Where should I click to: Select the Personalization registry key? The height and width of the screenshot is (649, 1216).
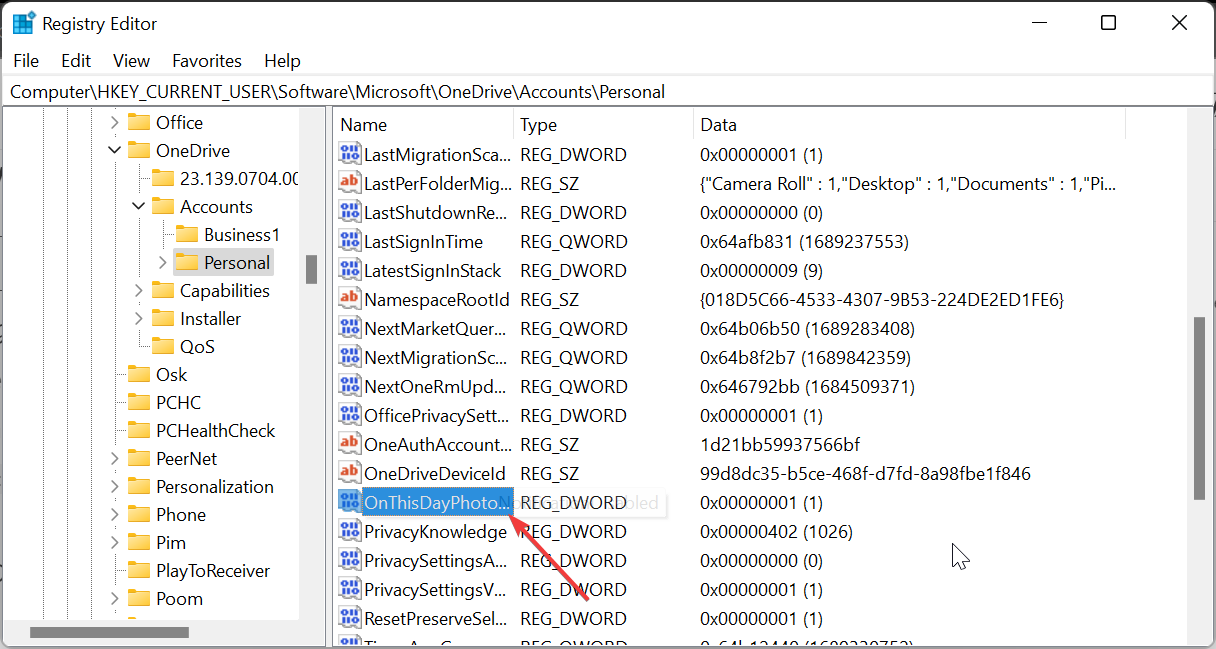215,487
